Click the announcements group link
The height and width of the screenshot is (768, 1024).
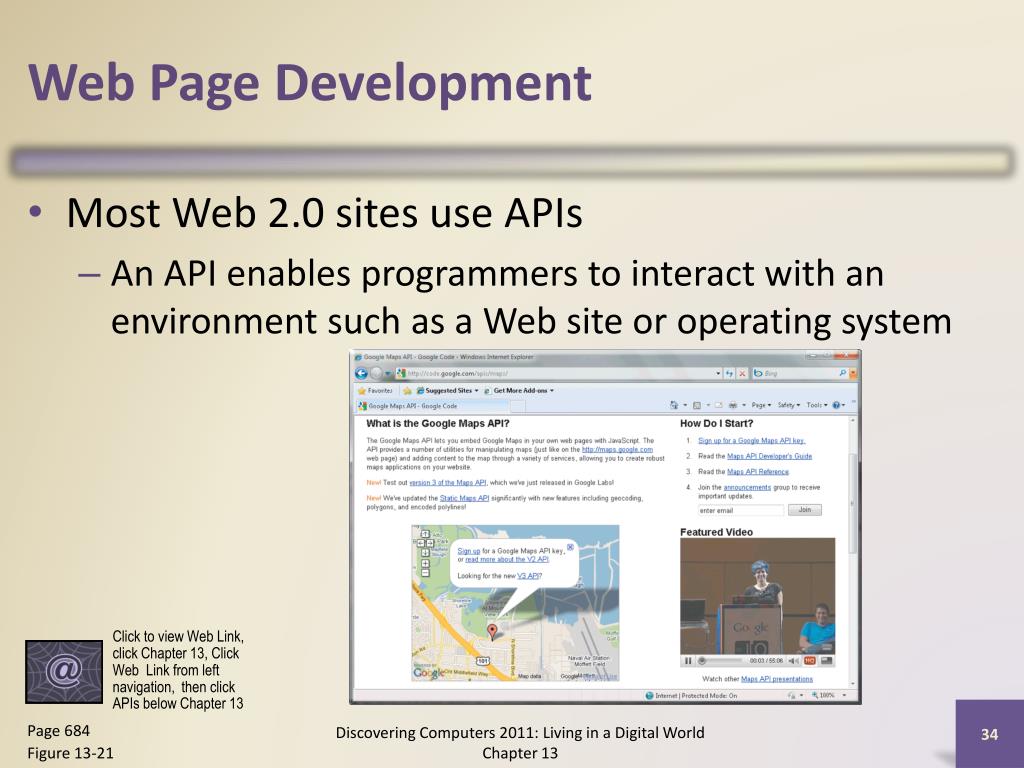[747, 487]
